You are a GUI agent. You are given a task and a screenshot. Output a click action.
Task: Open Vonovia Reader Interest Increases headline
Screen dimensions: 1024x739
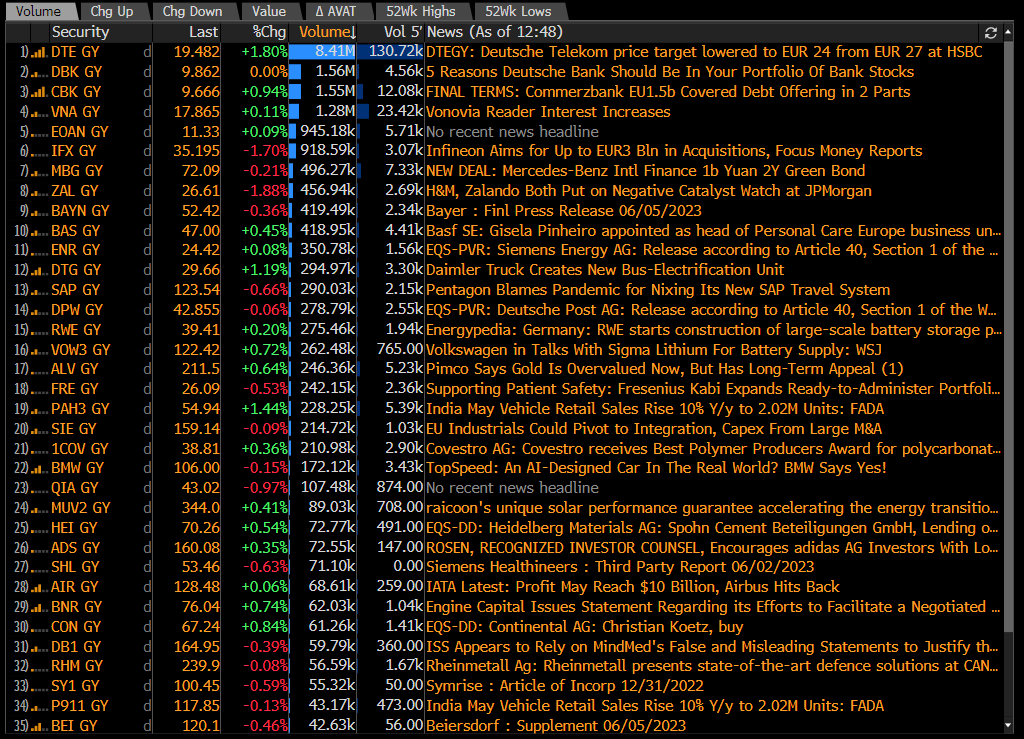[x=548, y=112]
